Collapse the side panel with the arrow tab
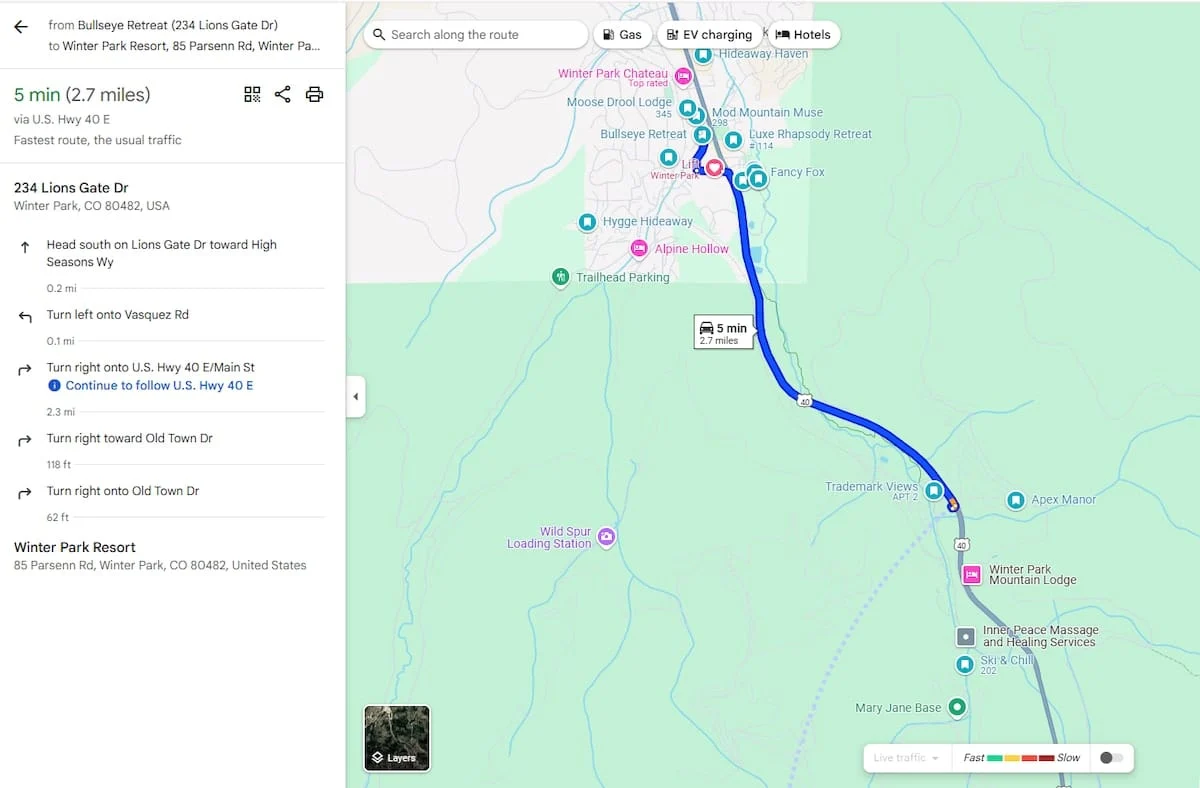The width and height of the screenshot is (1200, 788). (356, 397)
